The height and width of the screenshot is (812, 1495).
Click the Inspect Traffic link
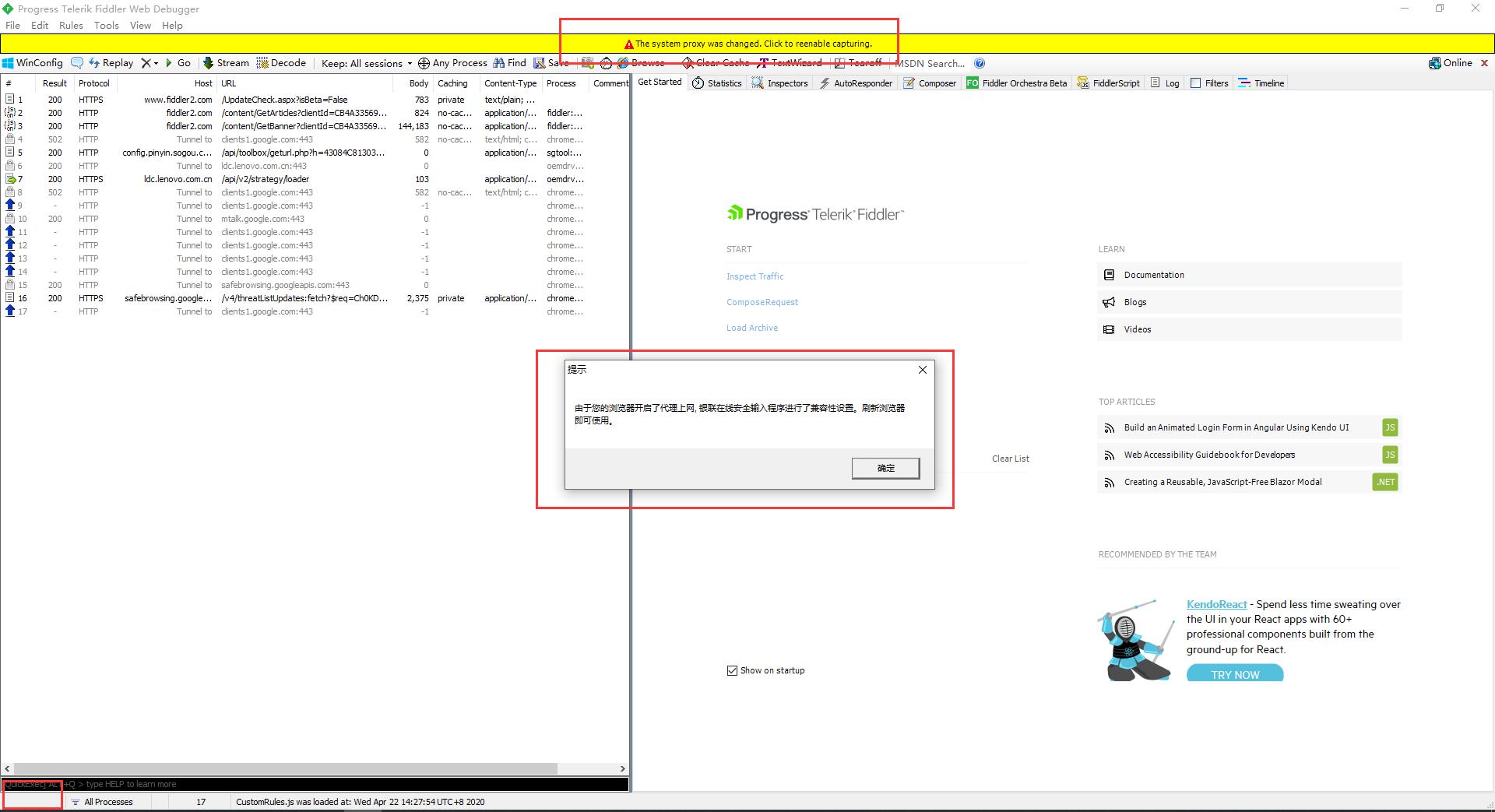[755, 276]
